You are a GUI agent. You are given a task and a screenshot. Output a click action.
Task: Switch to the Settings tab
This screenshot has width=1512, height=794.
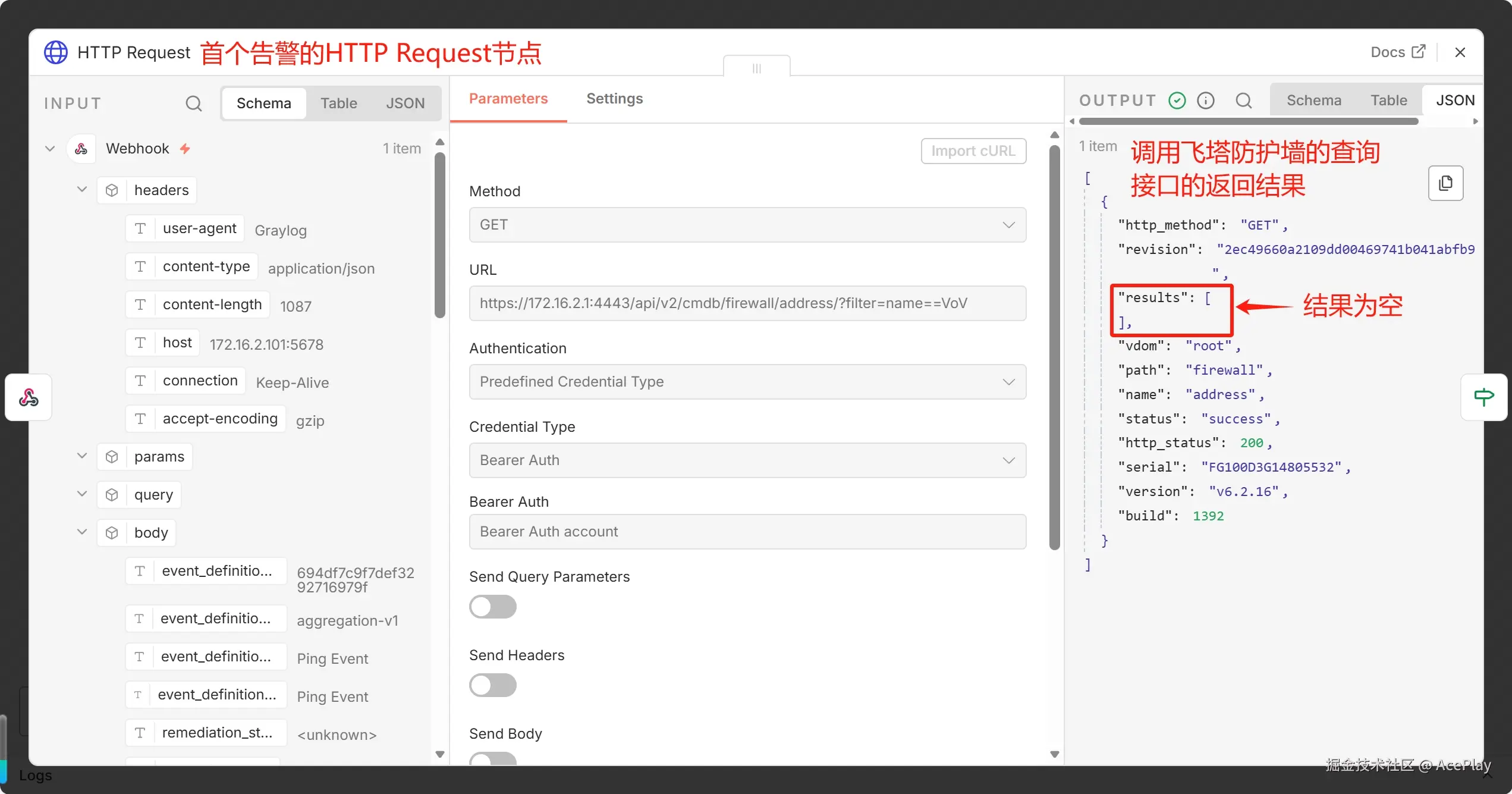(614, 99)
